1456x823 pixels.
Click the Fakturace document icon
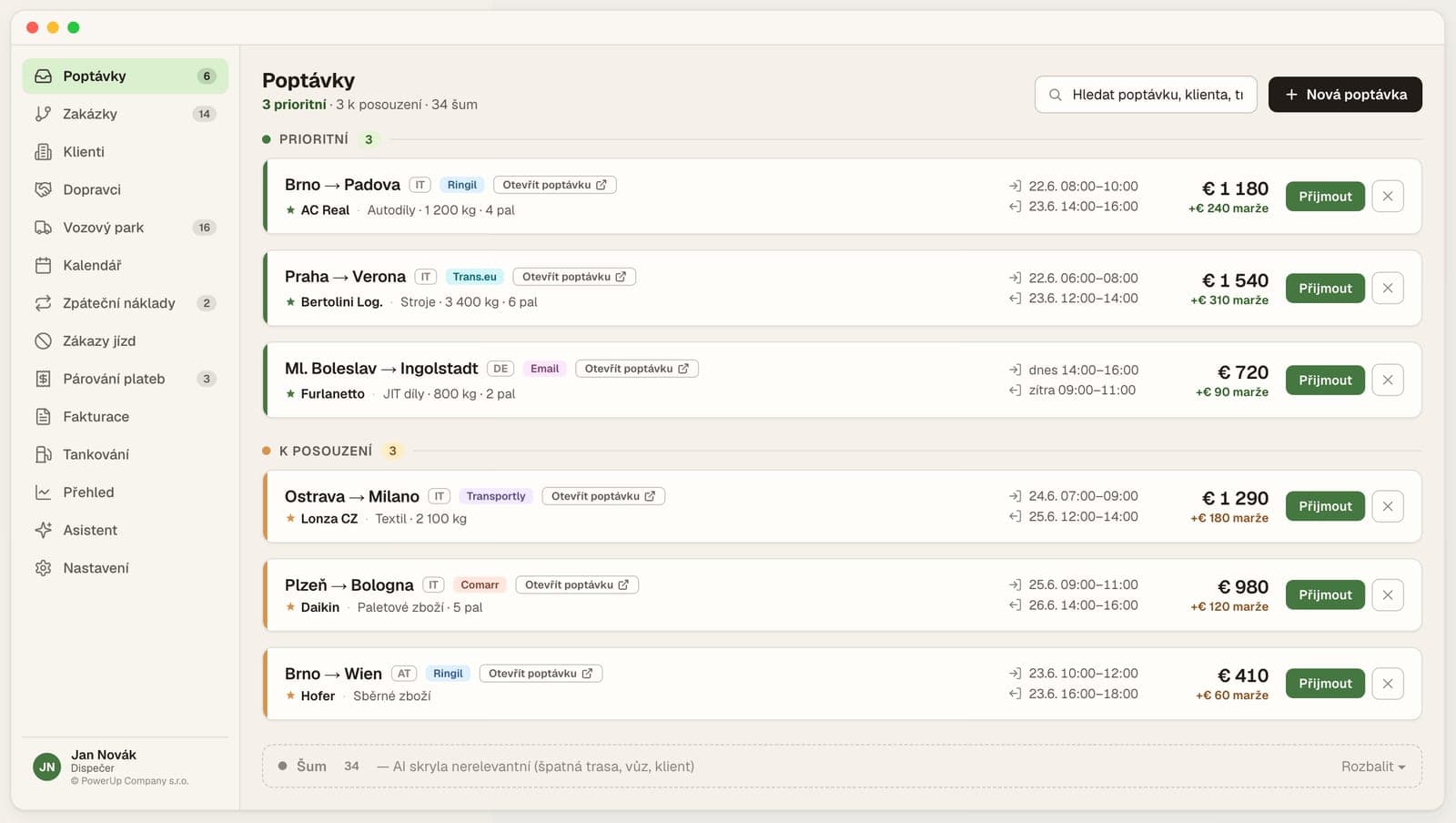point(43,416)
